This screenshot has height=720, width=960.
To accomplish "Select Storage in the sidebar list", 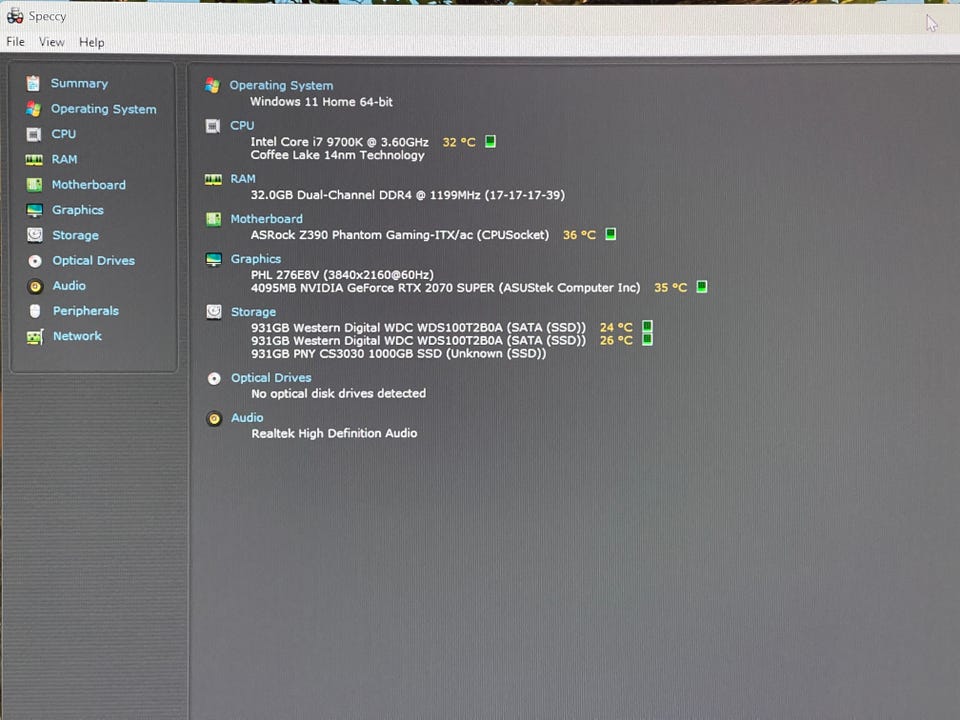I will [x=75, y=235].
